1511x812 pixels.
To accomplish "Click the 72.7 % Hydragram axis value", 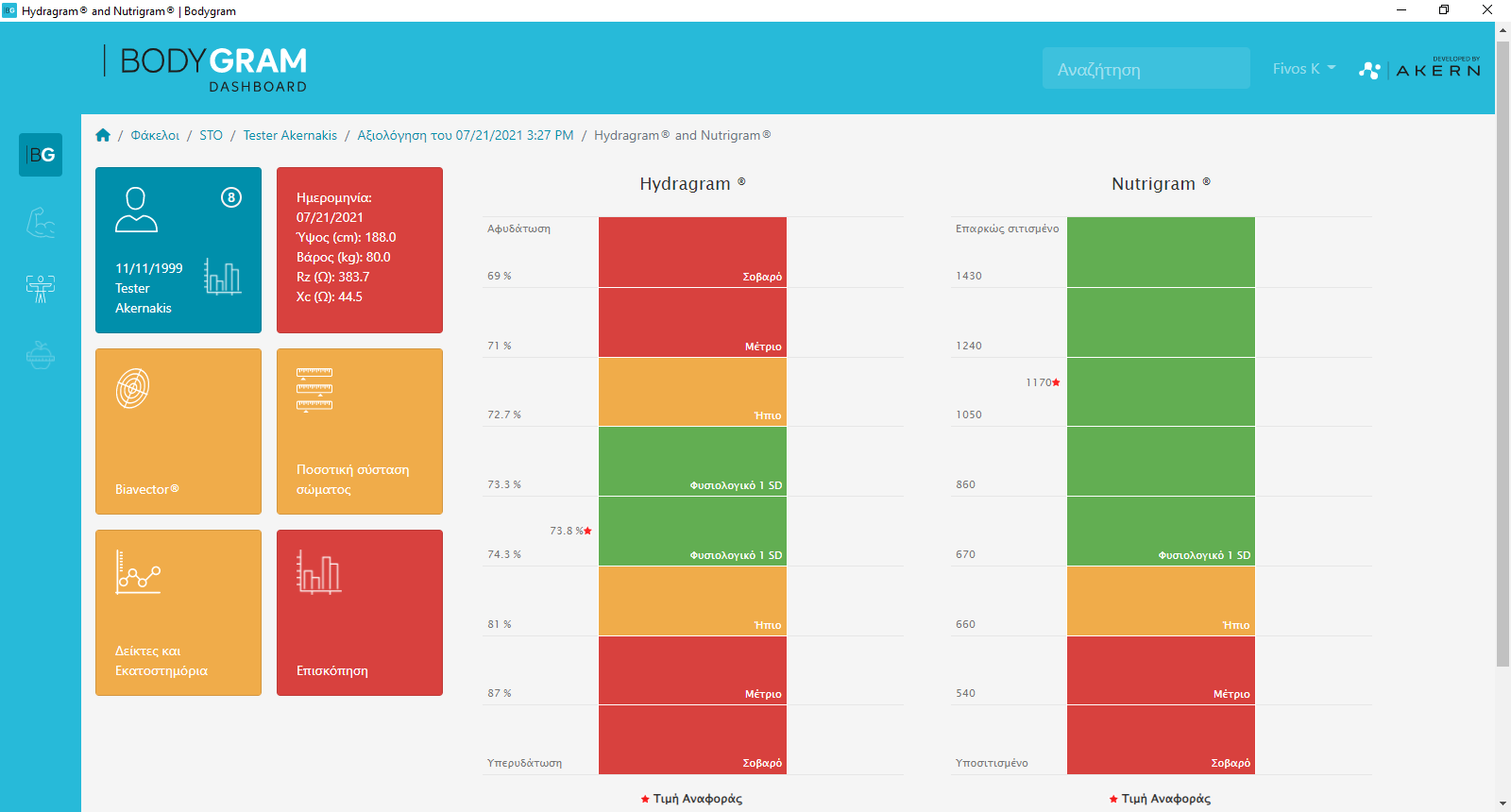I will [x=504, y=414].
